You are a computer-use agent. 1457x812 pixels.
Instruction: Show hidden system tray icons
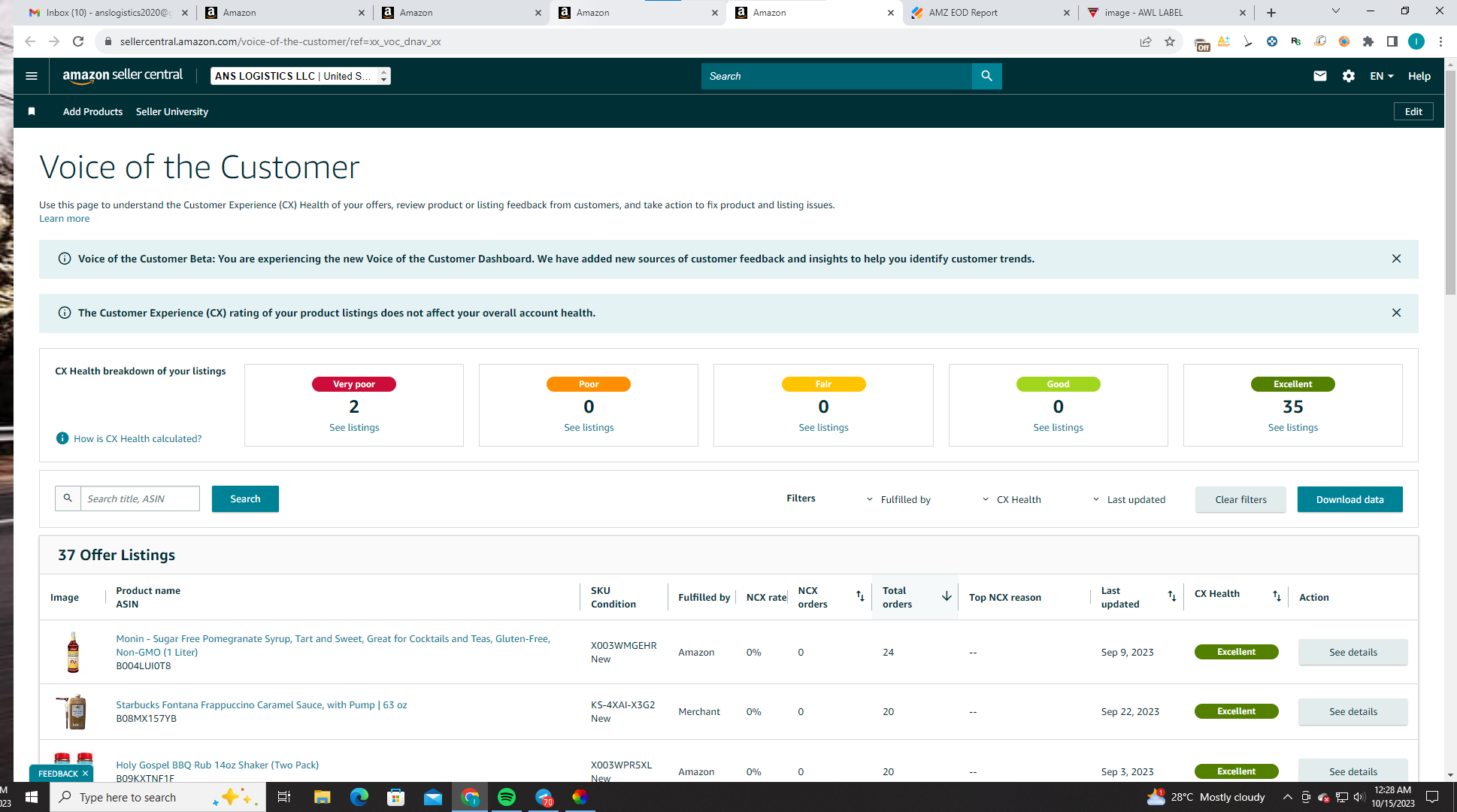click(x=1288, y=797)
